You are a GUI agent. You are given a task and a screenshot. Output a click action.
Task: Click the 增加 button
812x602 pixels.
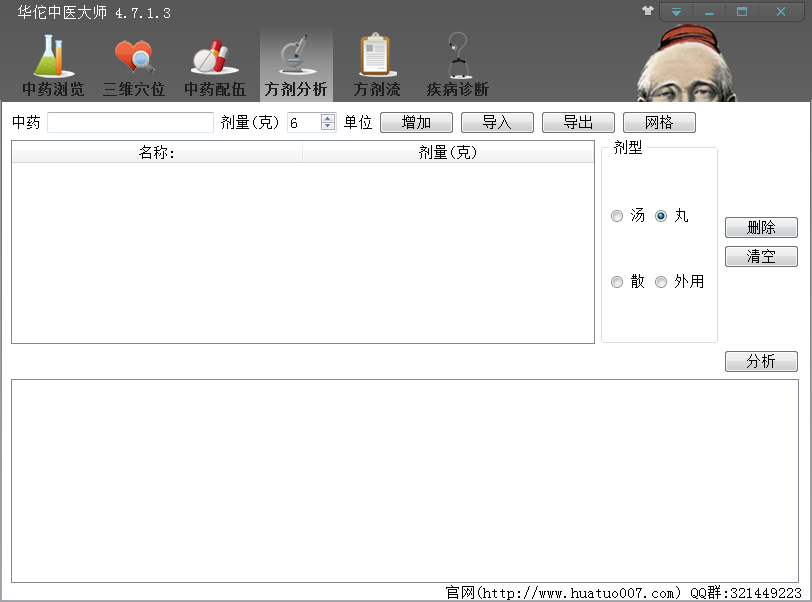pos(416,122)
